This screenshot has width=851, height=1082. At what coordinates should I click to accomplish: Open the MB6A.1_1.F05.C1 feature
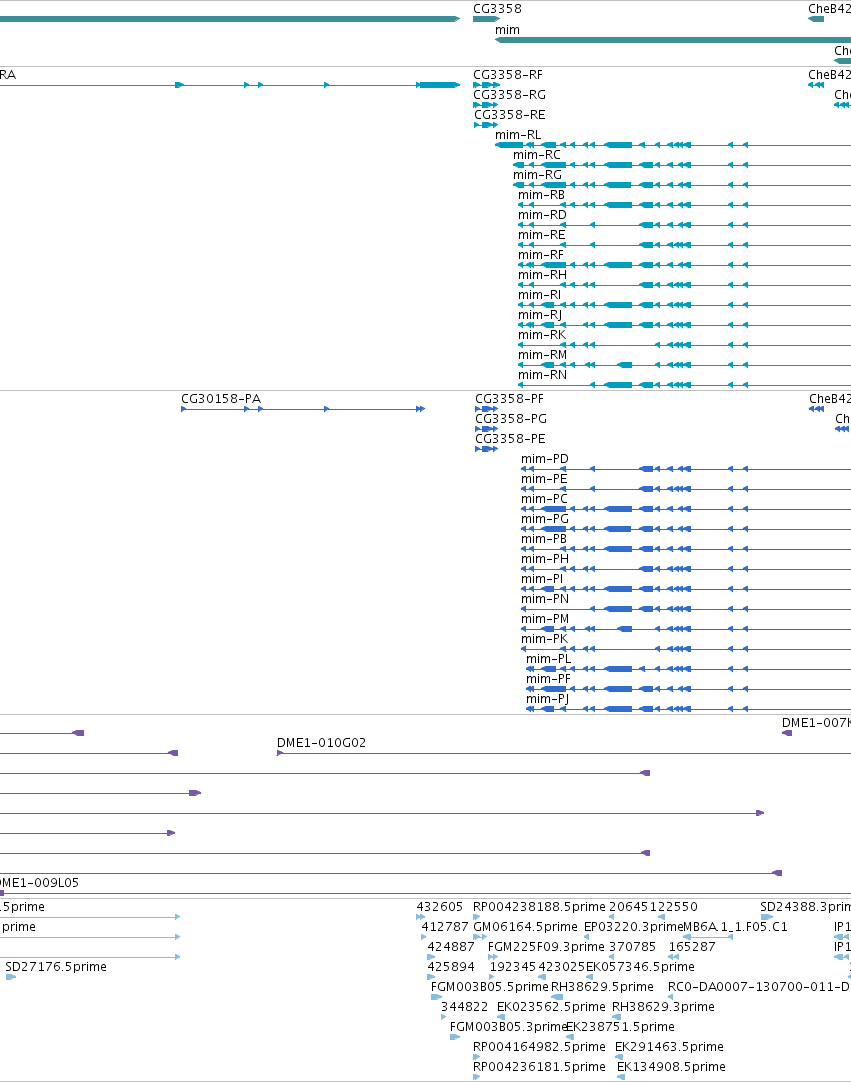point(735,927)
